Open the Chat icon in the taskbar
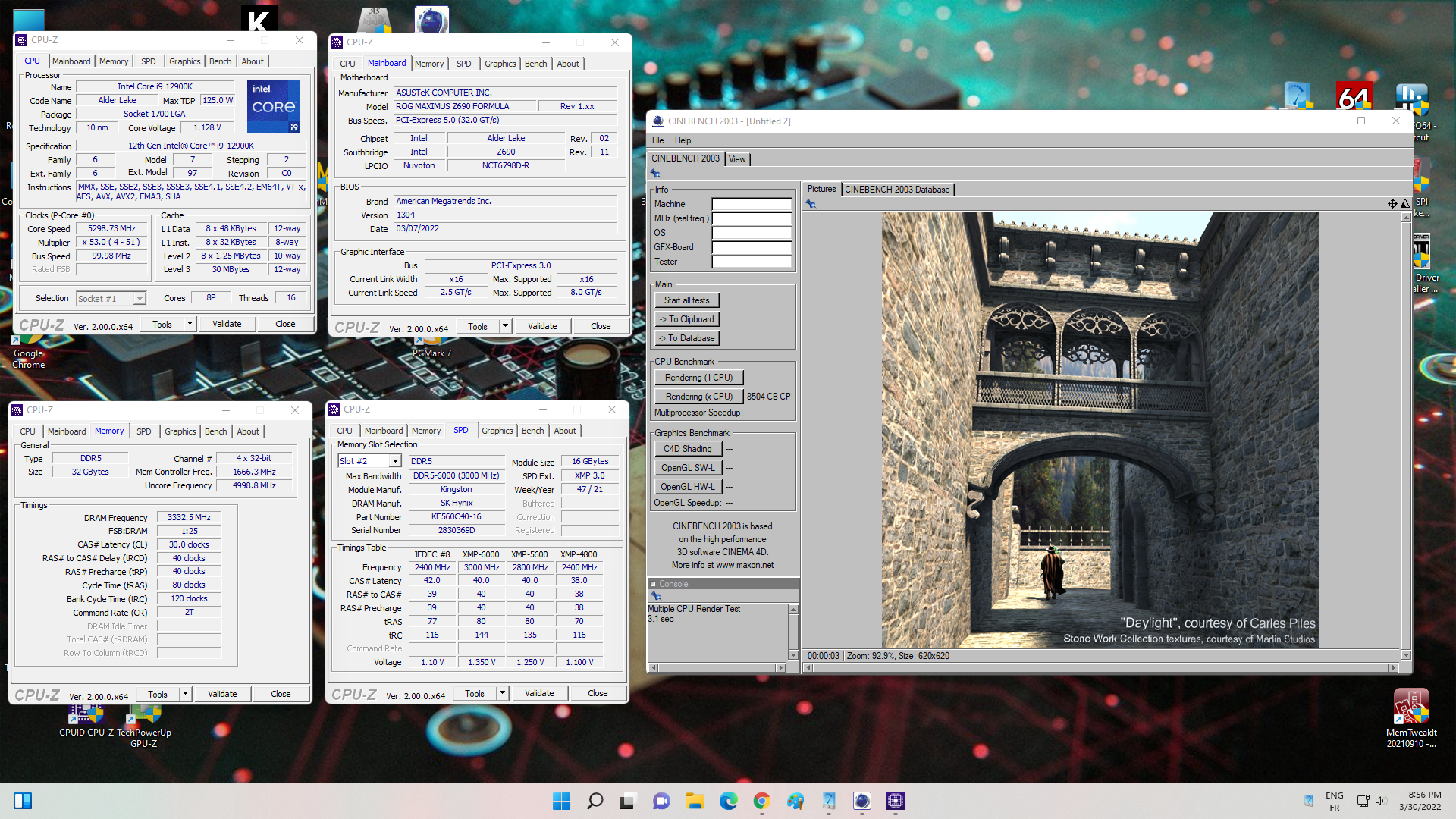The height and width of the screenshot is (819, 1456). pyautogui.click(x=661, y=801)
